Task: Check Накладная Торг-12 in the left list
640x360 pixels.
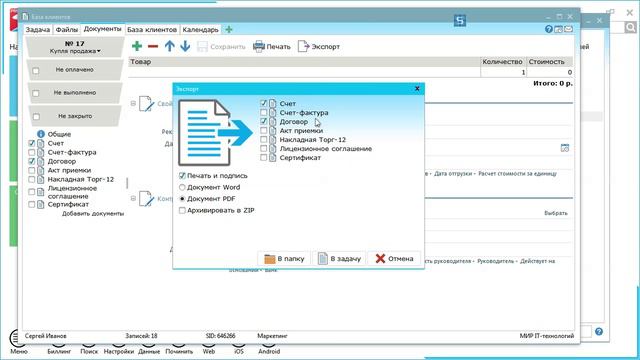Action: pos(32,179)
